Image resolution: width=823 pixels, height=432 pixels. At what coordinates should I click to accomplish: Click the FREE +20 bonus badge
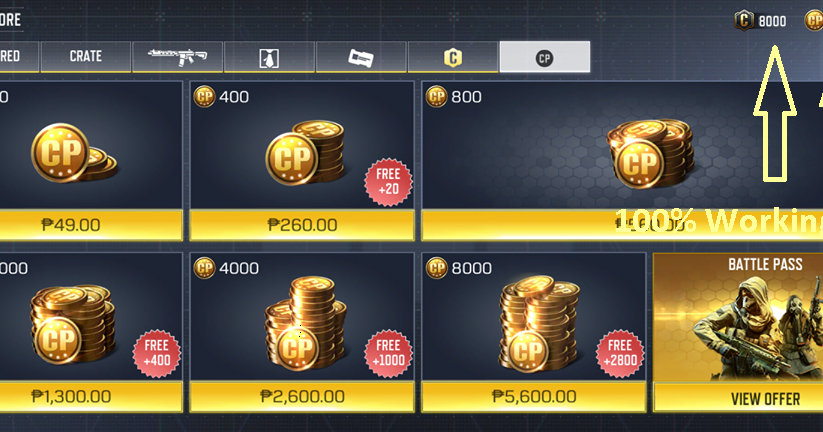point(388,182)
